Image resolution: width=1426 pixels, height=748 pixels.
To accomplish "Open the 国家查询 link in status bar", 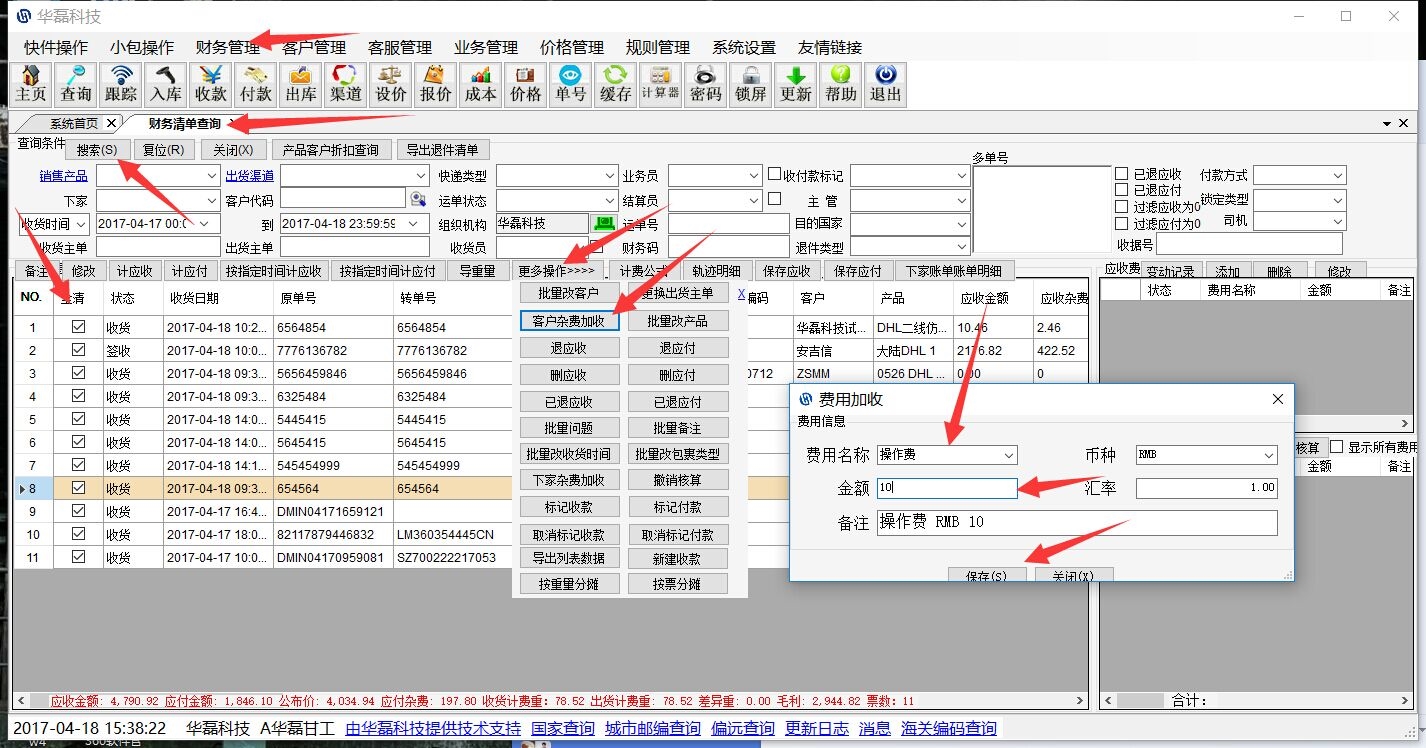I will pyautogui.click(x=562, y=728).
